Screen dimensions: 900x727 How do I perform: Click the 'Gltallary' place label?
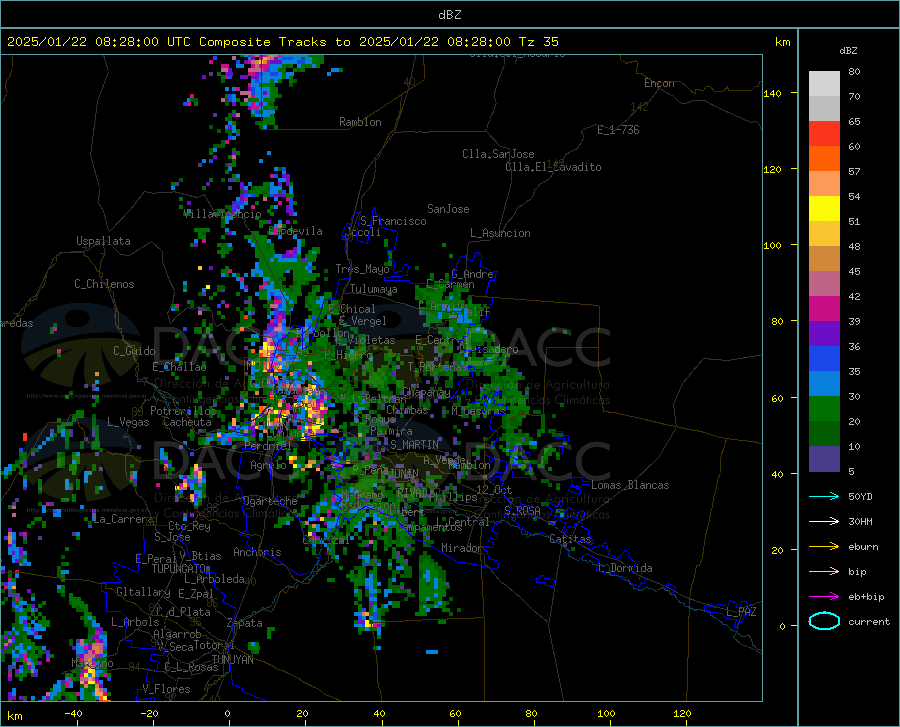pyautogui.click(x=143, y=592)
